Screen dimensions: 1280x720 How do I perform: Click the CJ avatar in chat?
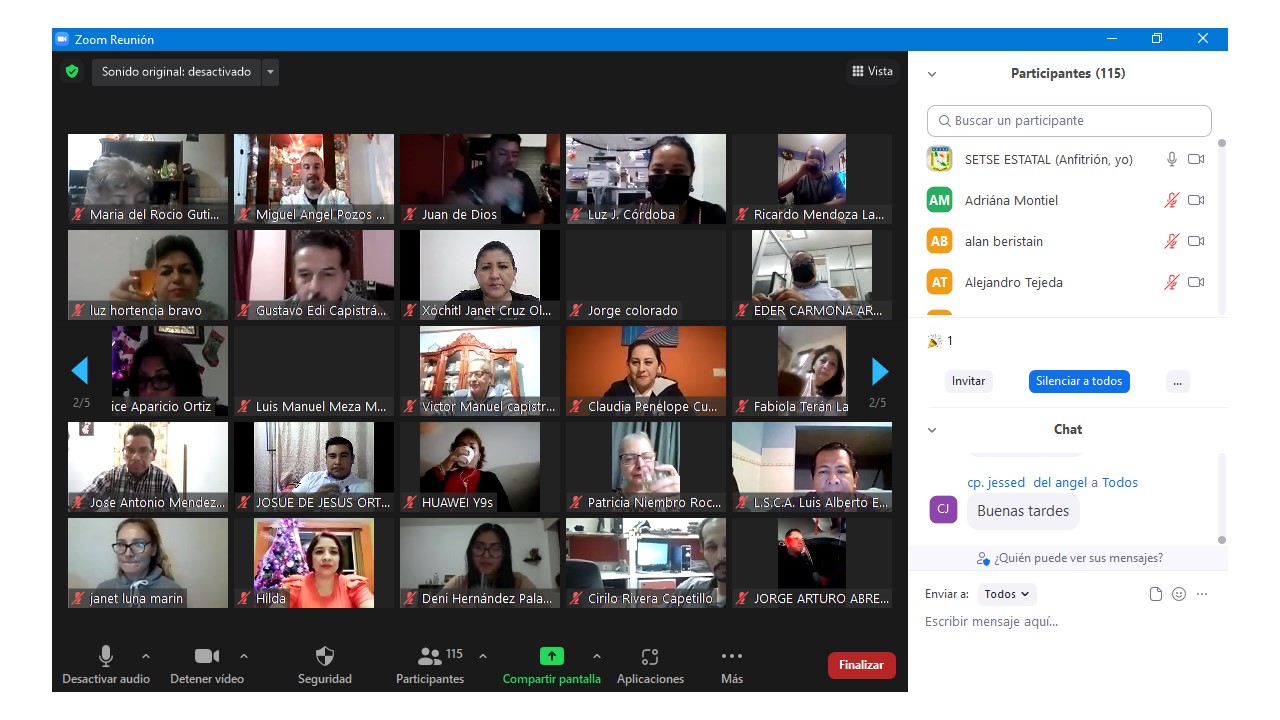[x=943, y=509]
